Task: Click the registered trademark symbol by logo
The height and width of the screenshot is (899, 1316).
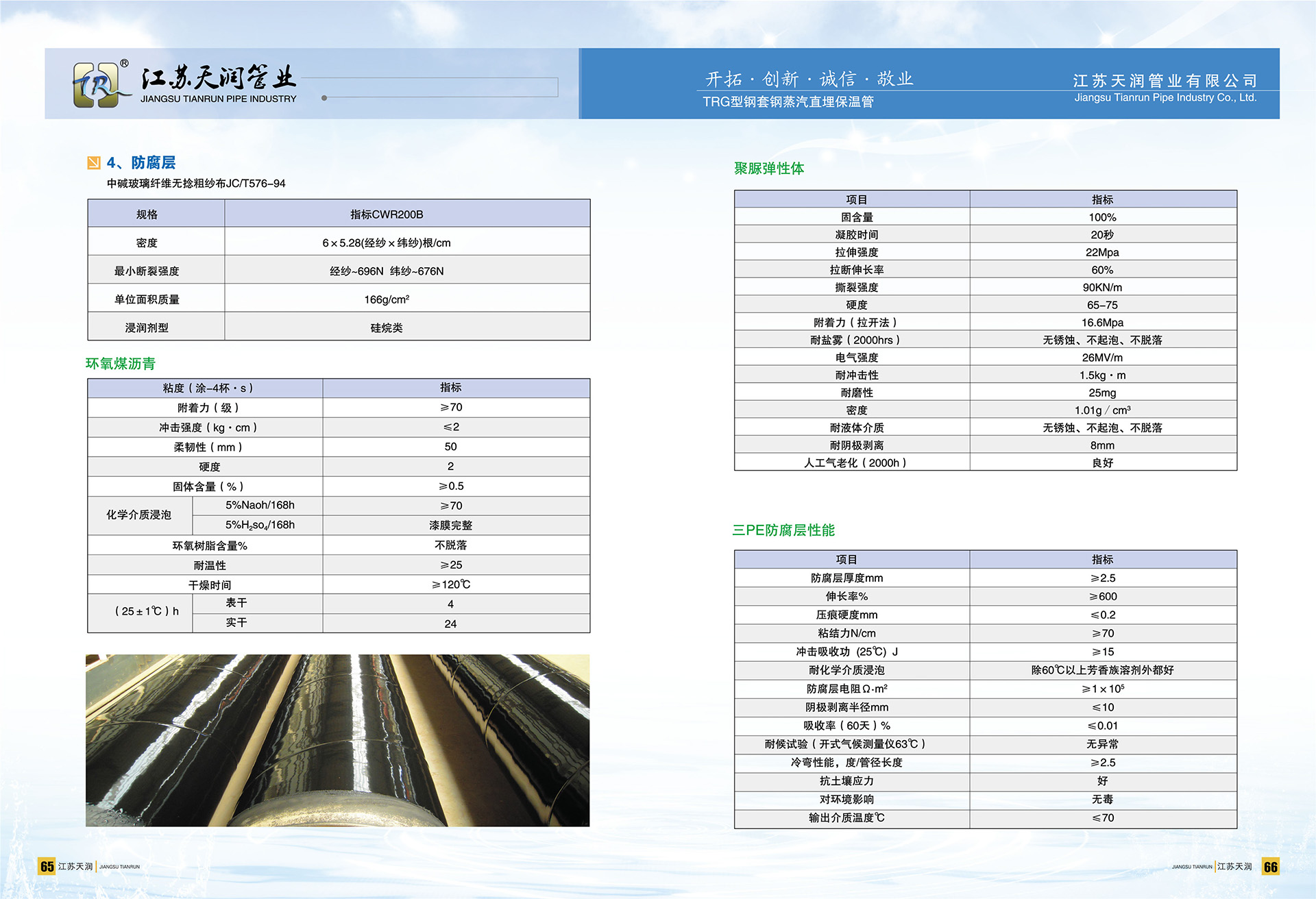Action: pyautogui.click(x=124, y=63)
